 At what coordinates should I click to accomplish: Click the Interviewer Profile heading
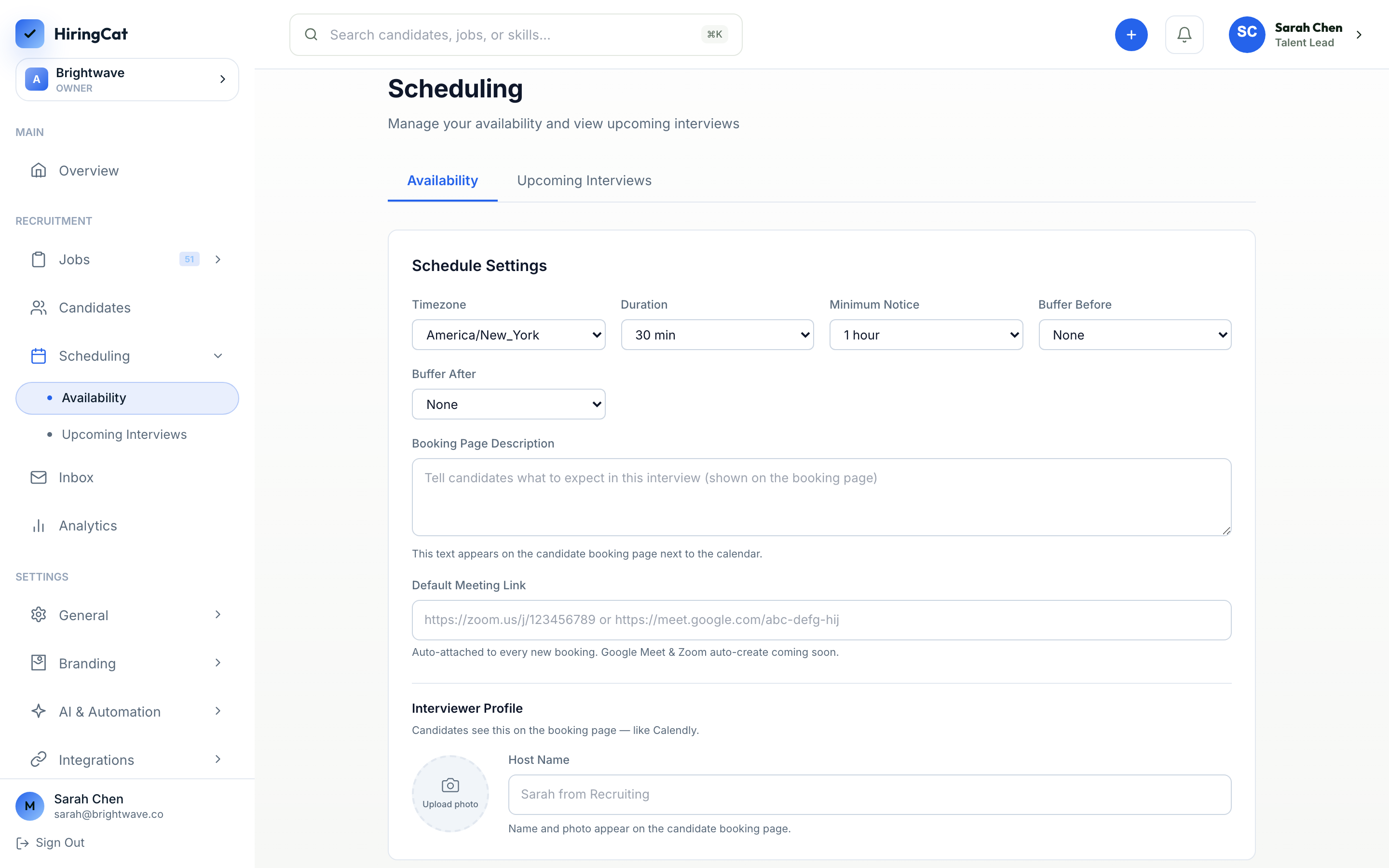pyautogui.click(x=467, y=708)
